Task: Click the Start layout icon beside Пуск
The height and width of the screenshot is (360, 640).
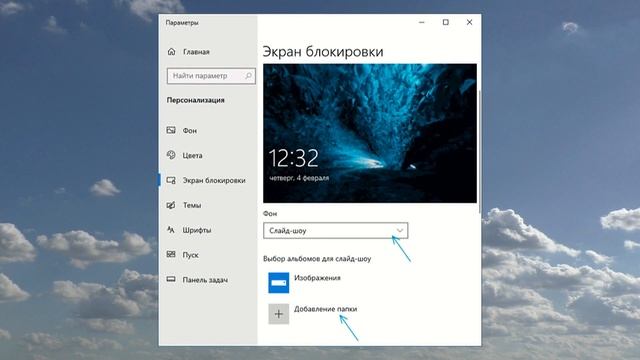Action: [171, 255]
